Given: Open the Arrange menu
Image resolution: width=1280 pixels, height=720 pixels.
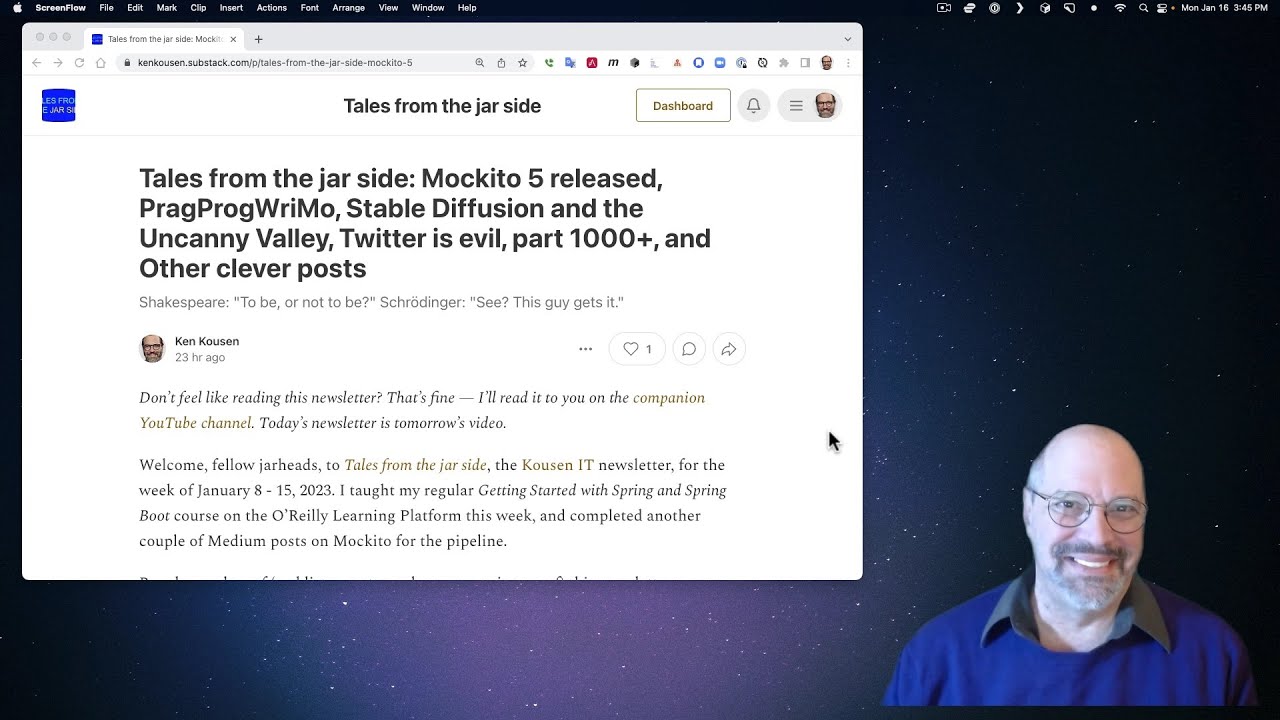Looking at the screenshot, I should (349, 7).
